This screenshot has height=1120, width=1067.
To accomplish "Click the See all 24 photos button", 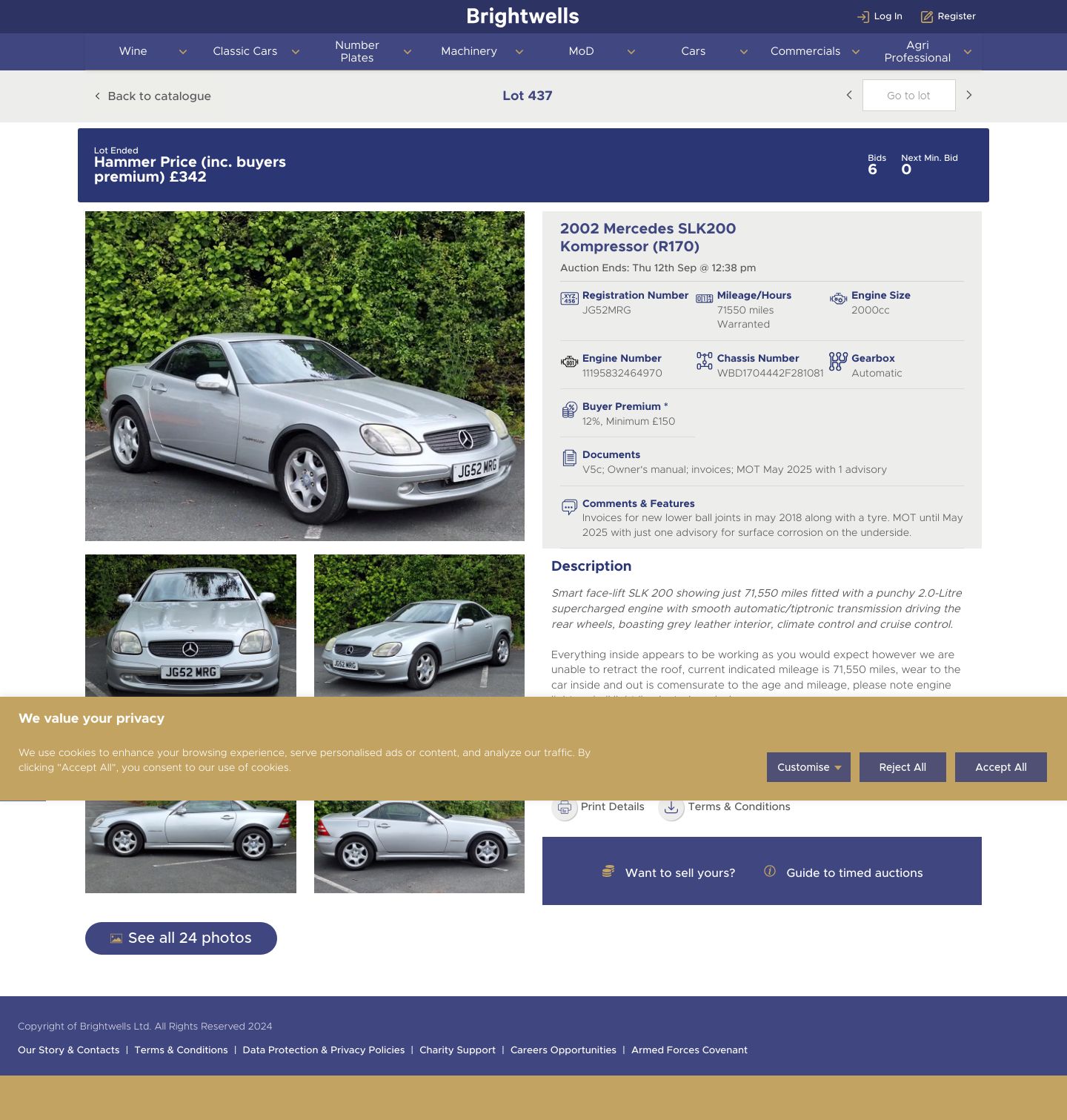I will coord(181,938).
